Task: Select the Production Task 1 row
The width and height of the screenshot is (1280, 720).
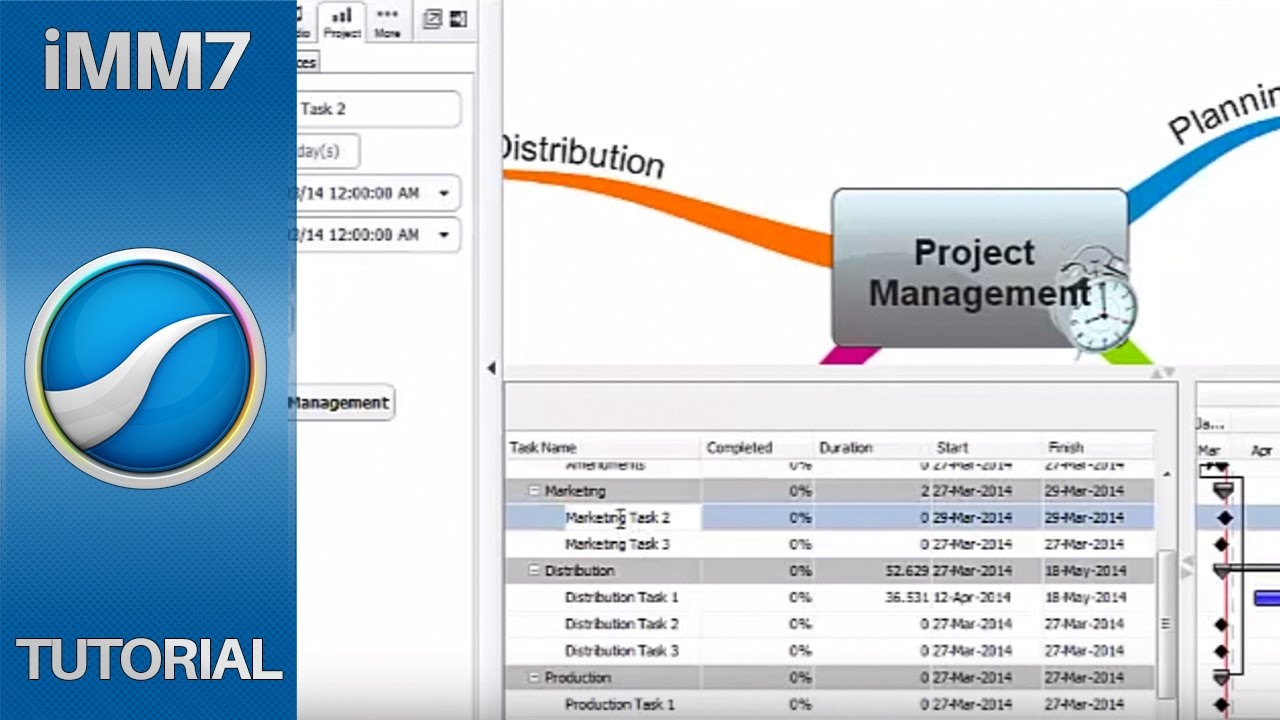Action: click(830, 705)
